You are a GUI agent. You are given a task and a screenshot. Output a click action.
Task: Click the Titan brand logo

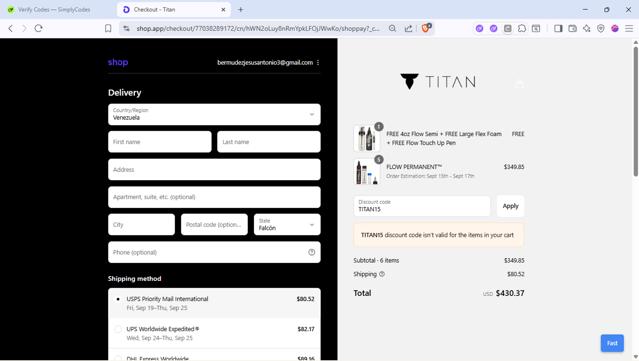pyautogui.click(x=438, y=81)
